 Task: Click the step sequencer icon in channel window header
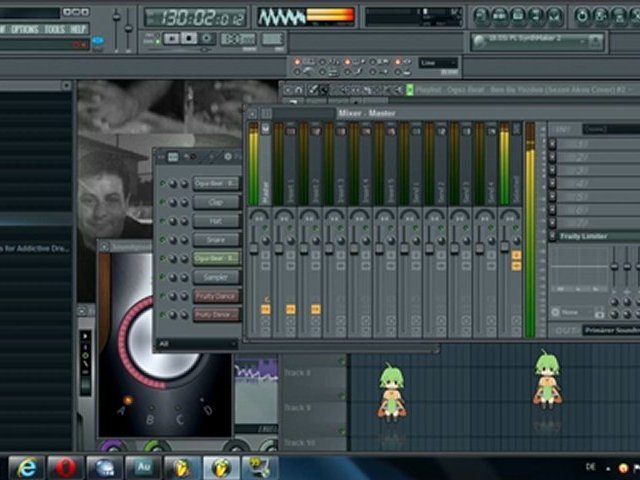tap(172, 157)
